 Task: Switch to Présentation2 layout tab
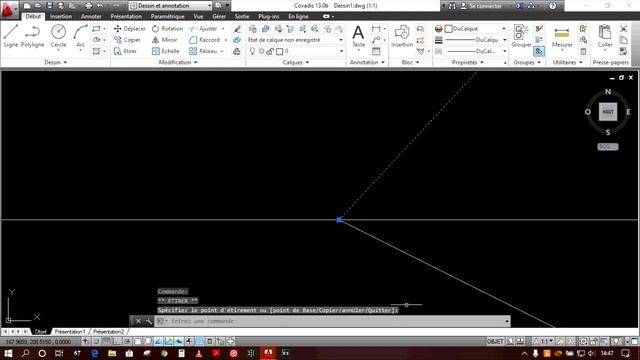[108, 331]
